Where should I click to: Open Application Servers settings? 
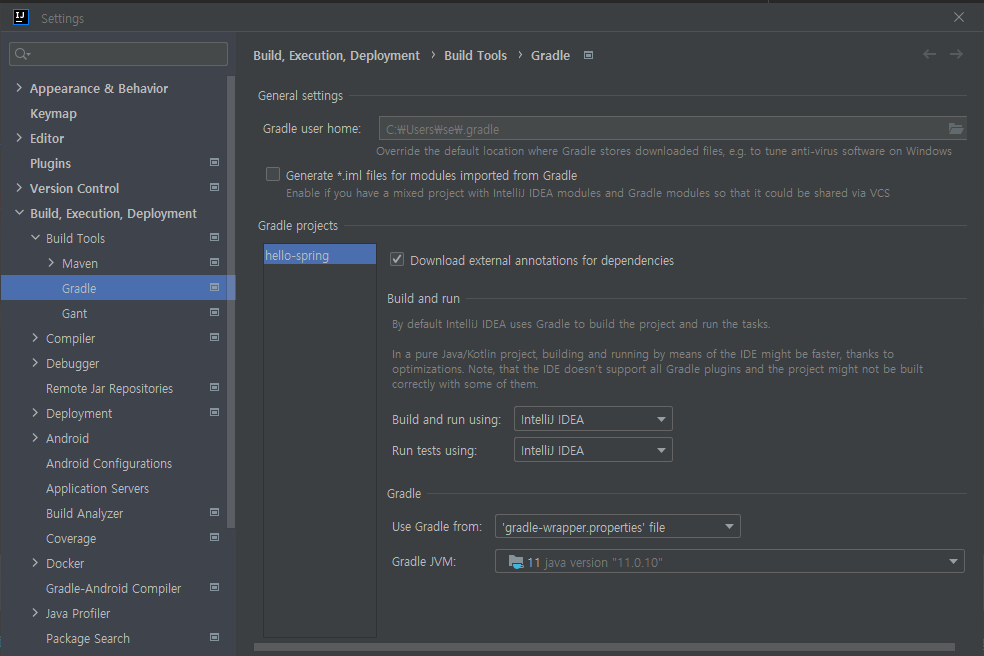point(97,488)
